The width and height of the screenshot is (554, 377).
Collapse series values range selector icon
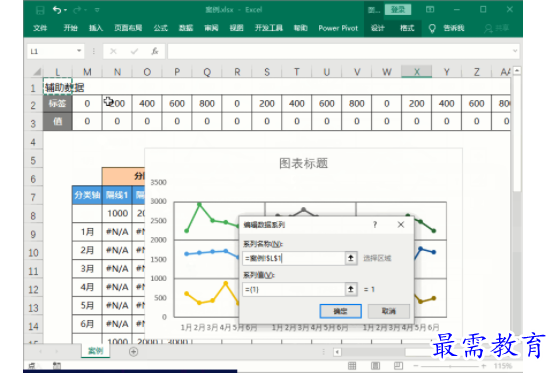(350, 289)
